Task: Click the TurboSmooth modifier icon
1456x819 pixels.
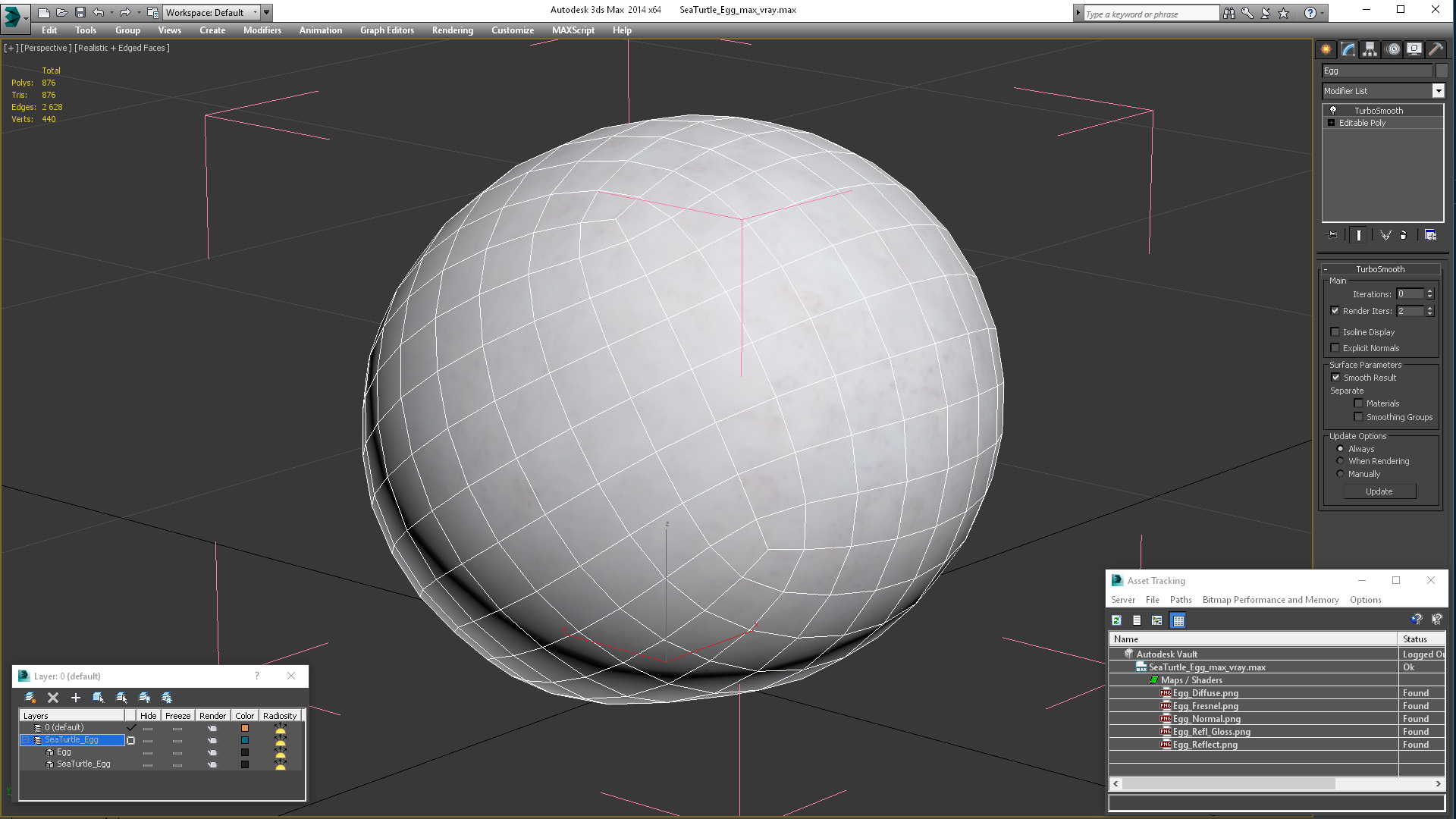Action: [x=1333, y=110]
